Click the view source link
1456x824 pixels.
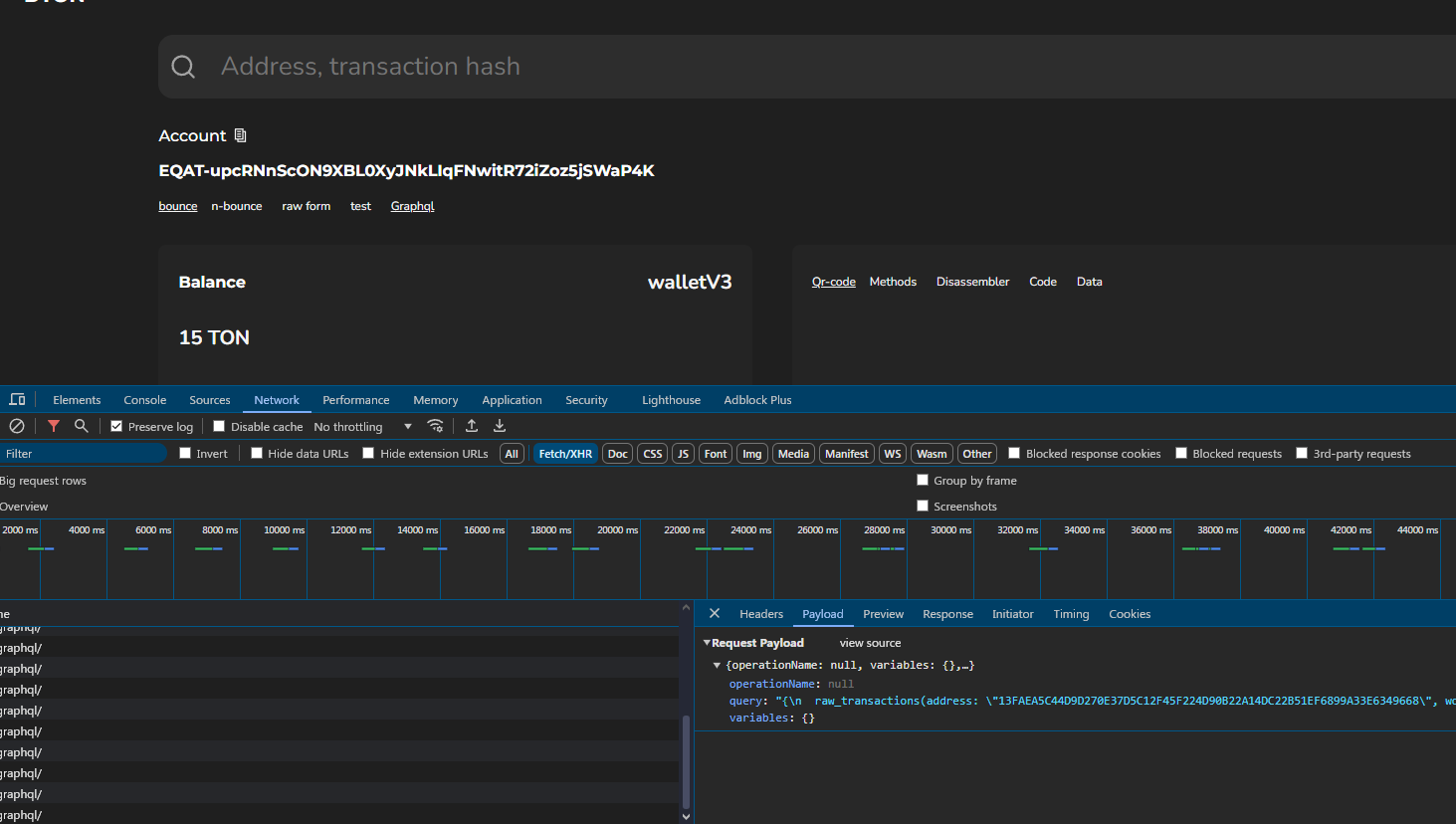click(x=870, y=644)
